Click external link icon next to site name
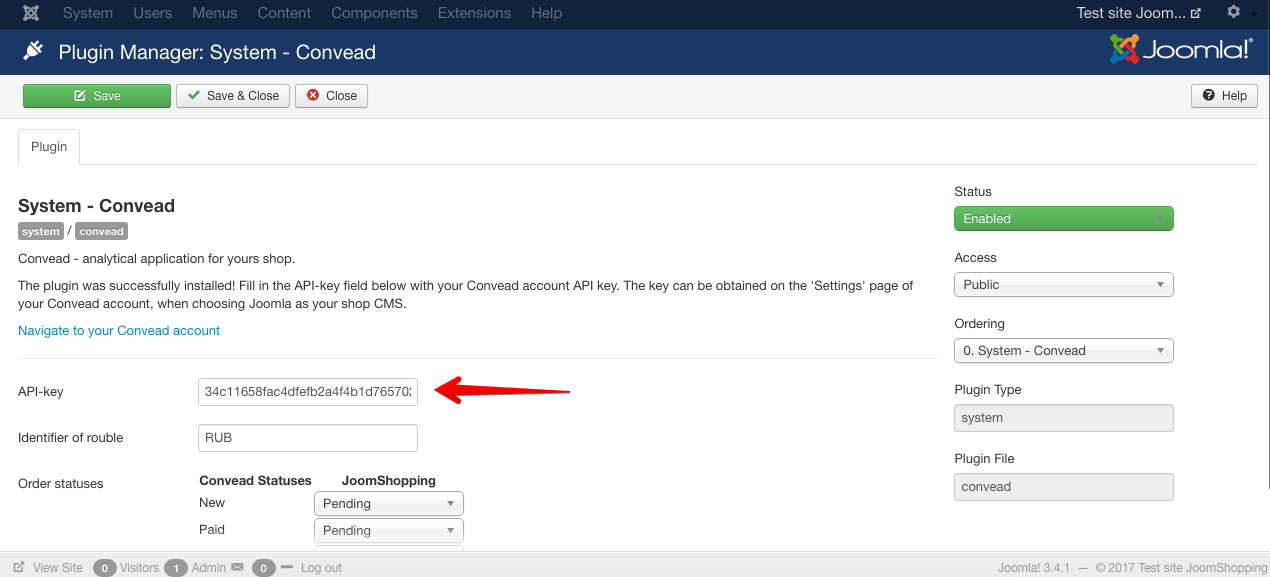The height and width of the screenshot is (577, 1270). (x=1195, y=14)
